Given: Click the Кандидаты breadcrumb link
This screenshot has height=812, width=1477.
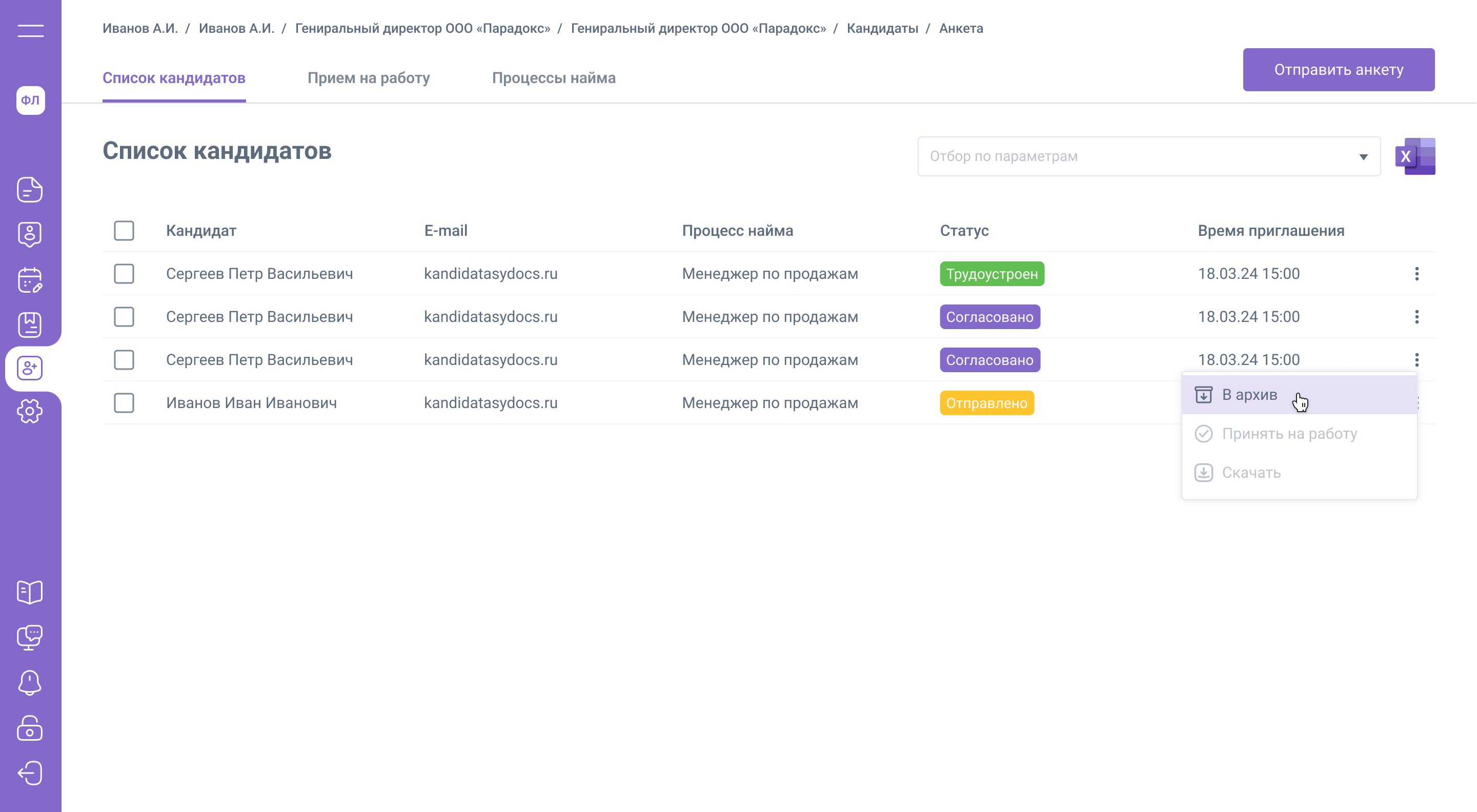Looking at the screenshot, I should (x=882, y=28).
